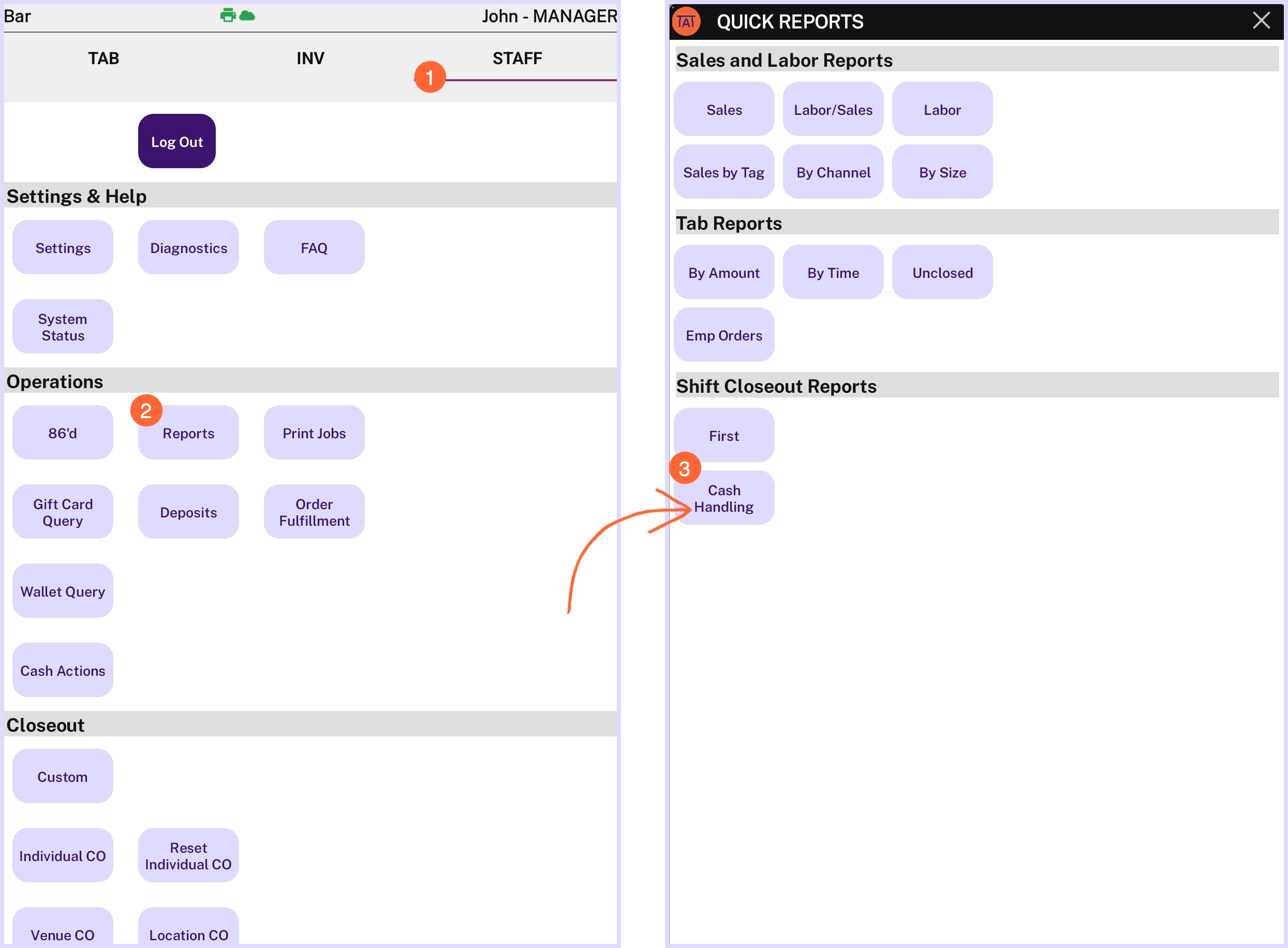This screenshot has width=1288, height=948.
Task: Click the green printer status icon
Action: pyautogui.click(x=228, y=16)
